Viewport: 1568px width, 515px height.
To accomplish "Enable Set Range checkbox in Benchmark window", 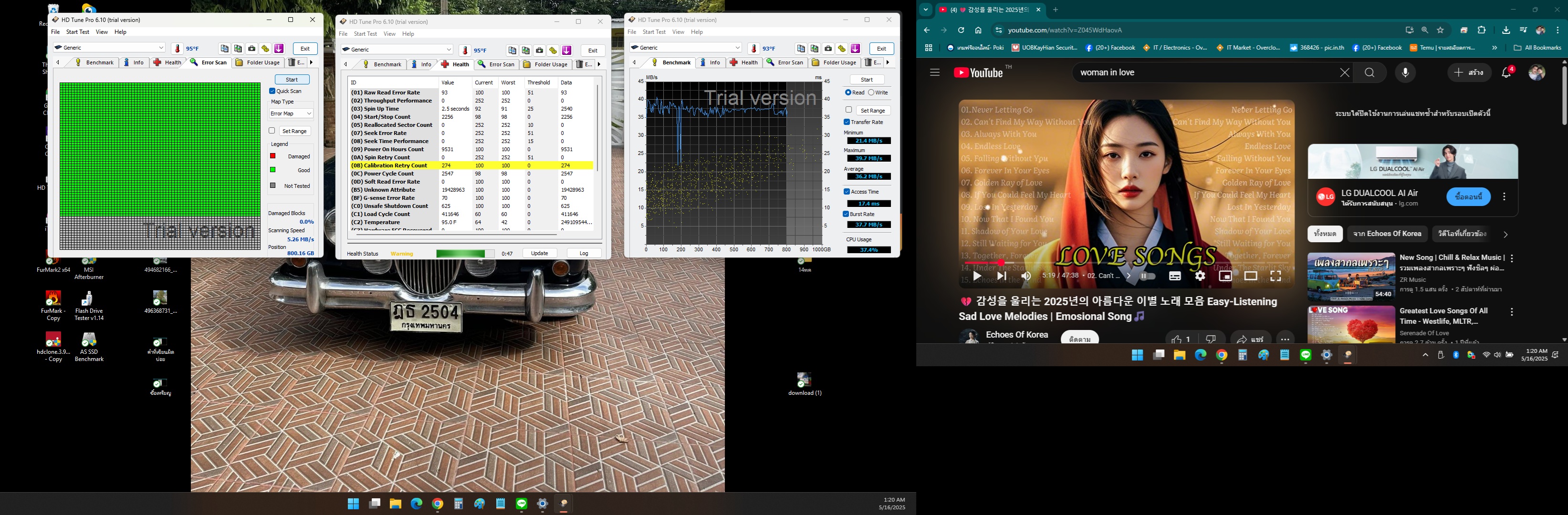I will pos(848,110).
